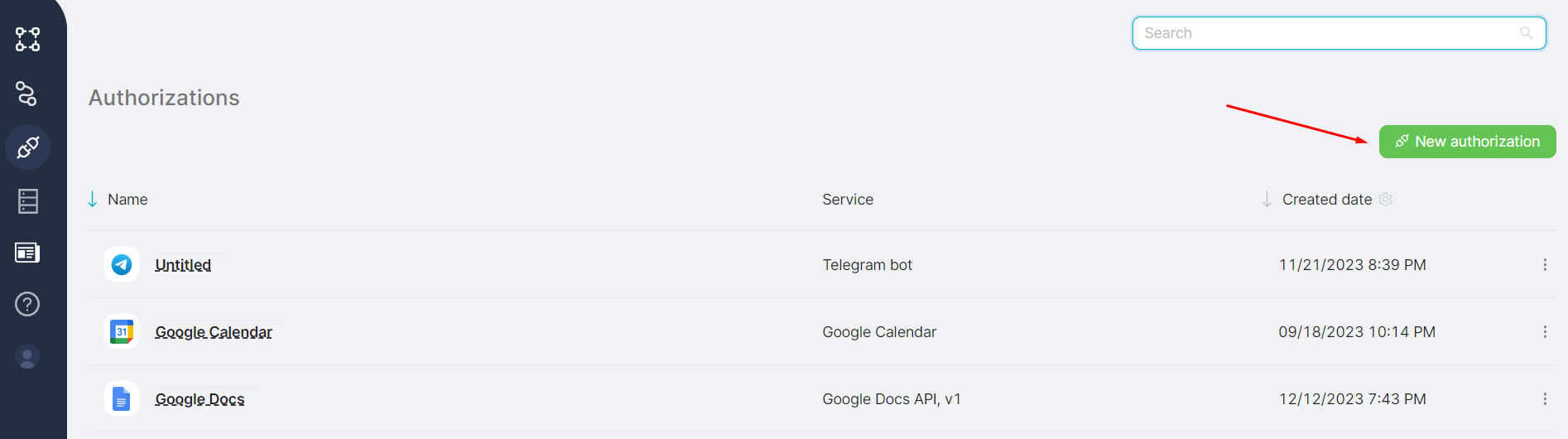Open three-dot menu for Google Calendar row

click(x=1545, y=332)
